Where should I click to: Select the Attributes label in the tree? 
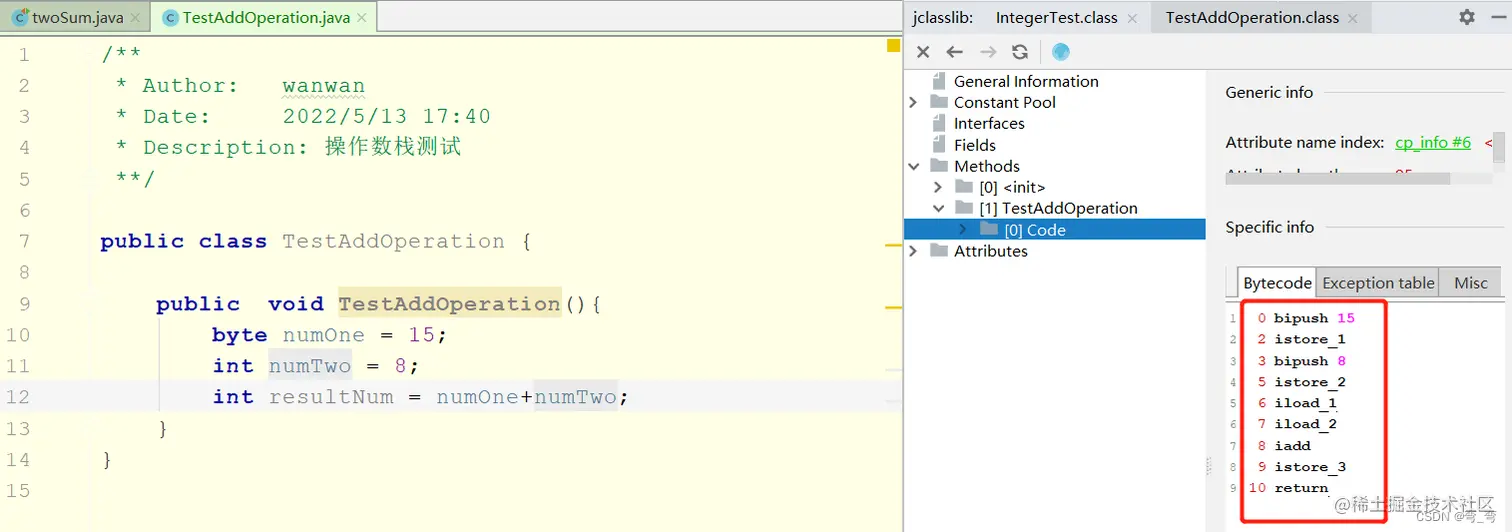pos(991,251)
